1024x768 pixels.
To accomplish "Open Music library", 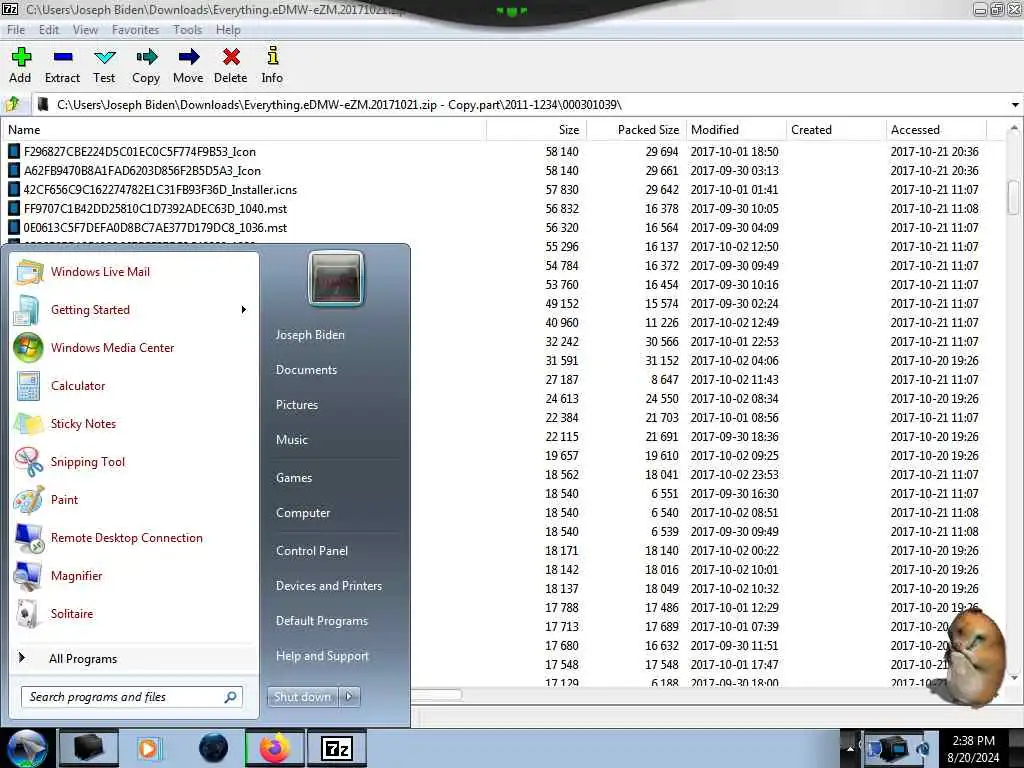I will (x=291, y=440).
